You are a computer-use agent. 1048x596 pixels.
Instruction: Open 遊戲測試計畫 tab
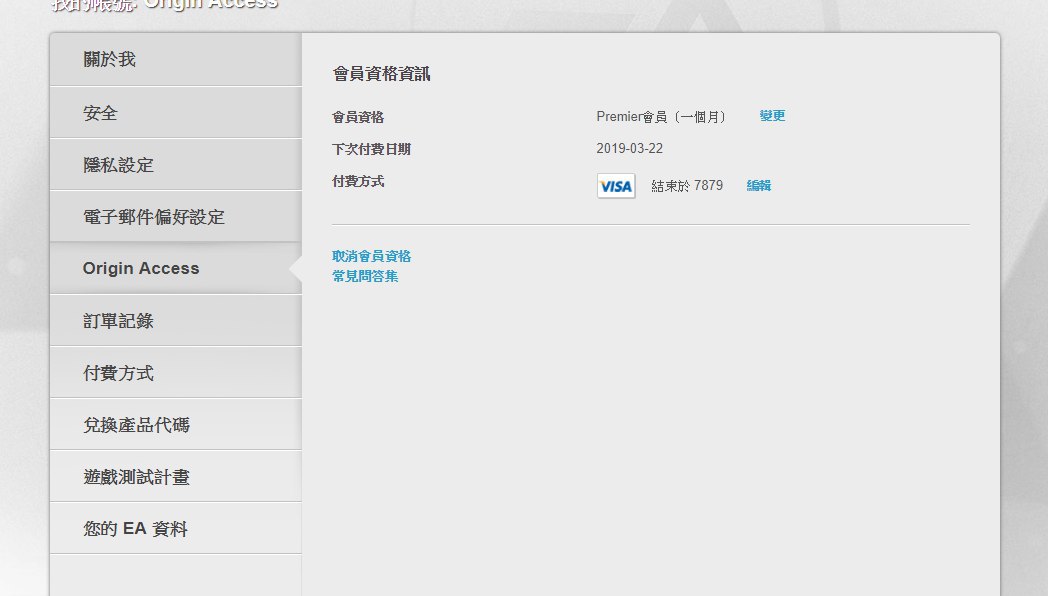176,476
